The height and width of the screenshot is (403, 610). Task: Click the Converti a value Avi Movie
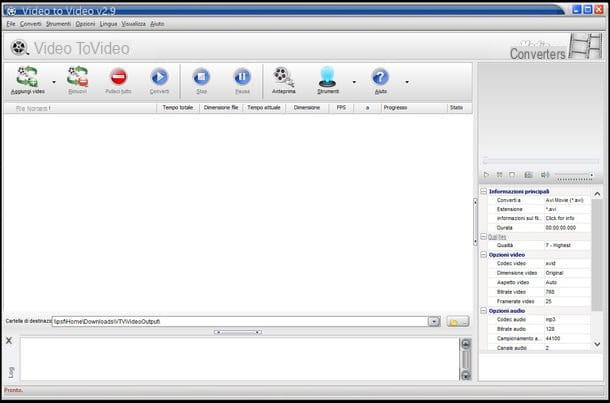(564, 200)
